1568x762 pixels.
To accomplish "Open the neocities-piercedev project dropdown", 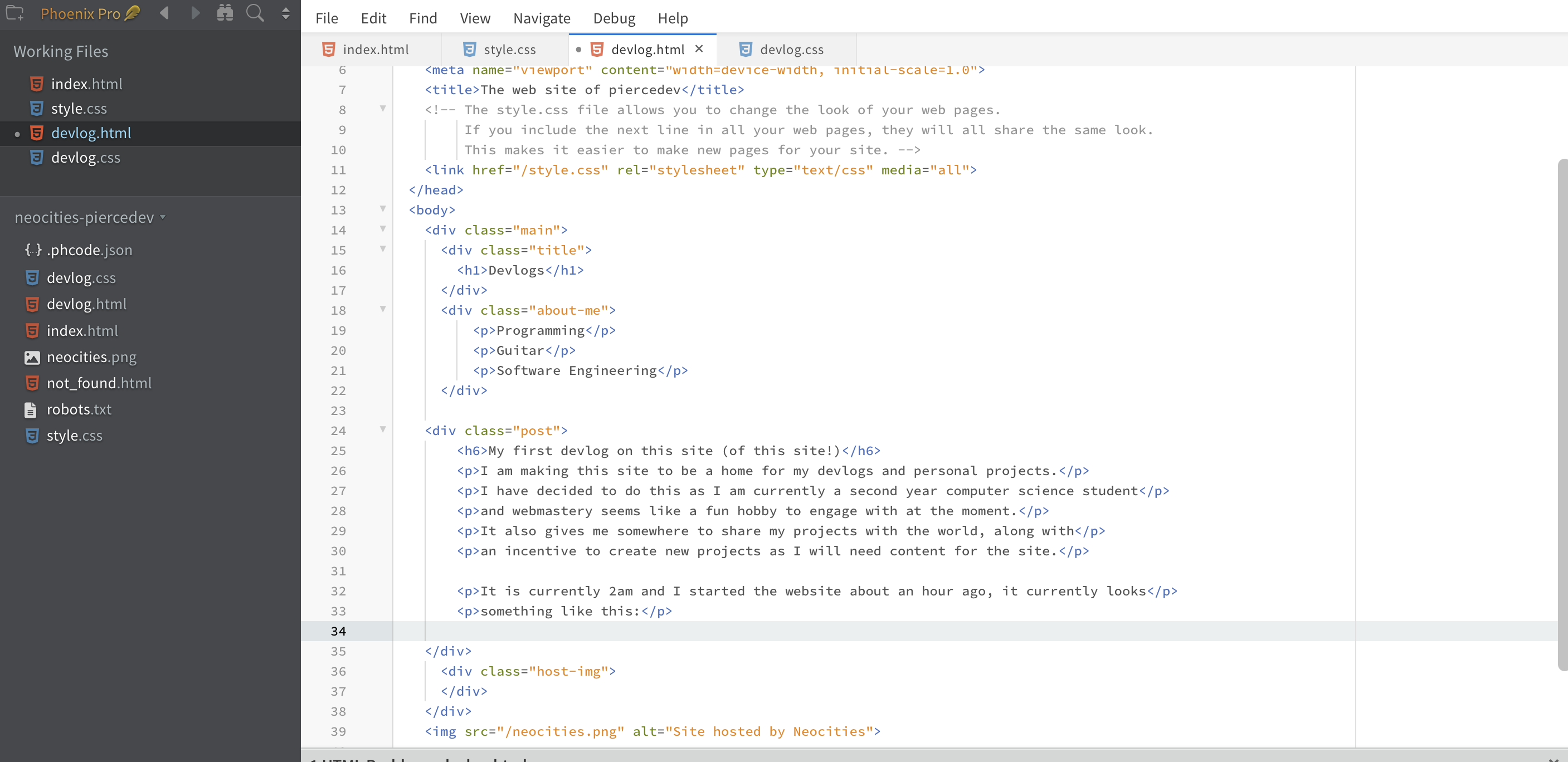I will click(x=163, y=217).
